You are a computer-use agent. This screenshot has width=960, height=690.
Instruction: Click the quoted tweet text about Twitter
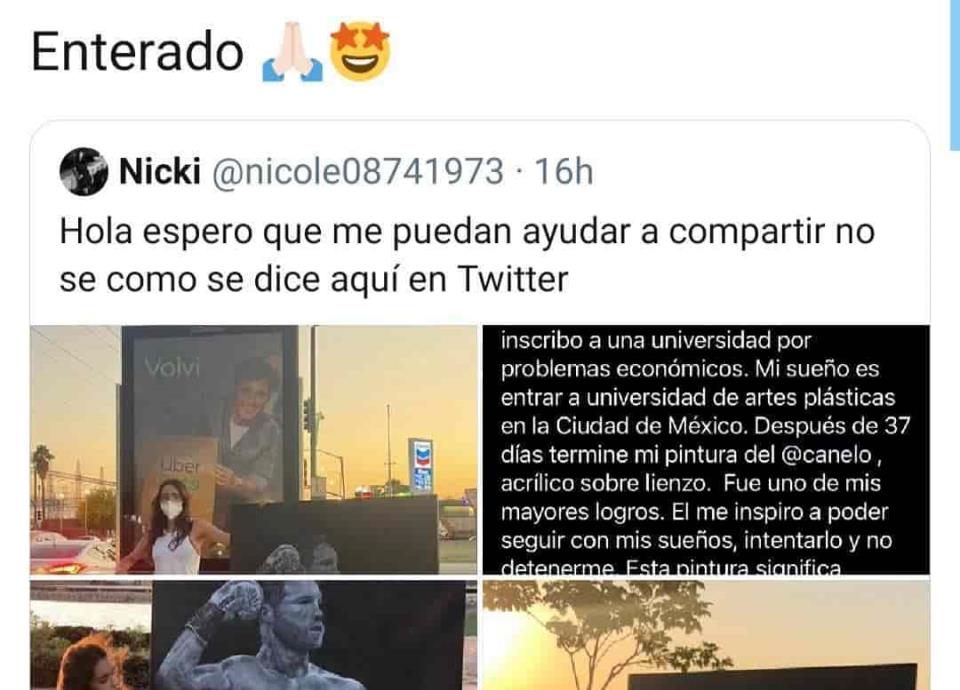467,255
